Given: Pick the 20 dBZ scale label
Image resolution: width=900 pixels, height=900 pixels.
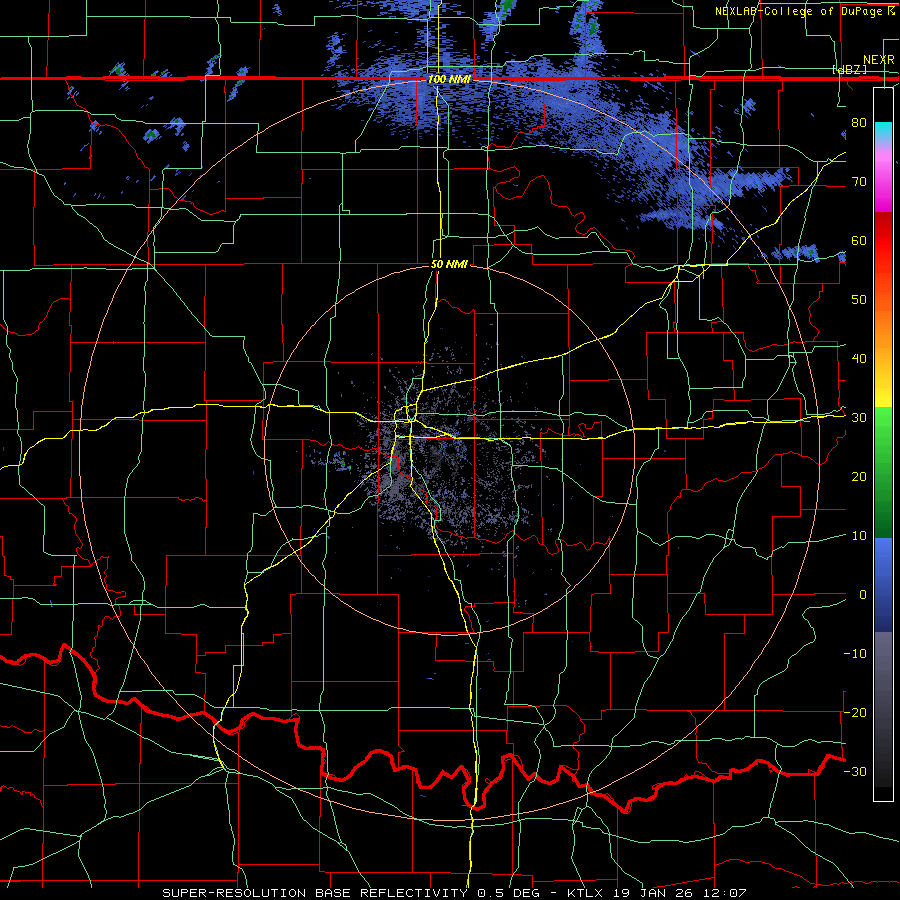Looking at the screenshot, I should click(859, 477).
